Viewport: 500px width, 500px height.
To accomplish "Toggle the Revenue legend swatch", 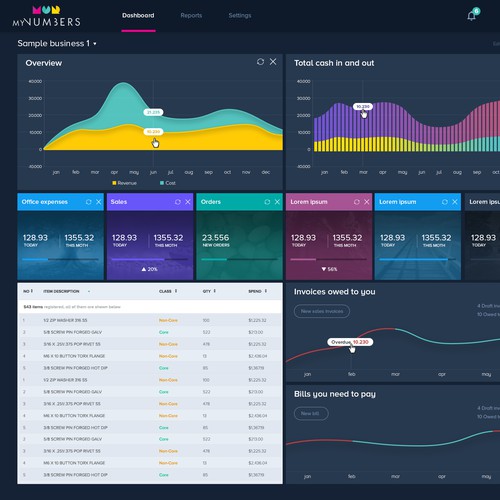I will coord(114,183).
